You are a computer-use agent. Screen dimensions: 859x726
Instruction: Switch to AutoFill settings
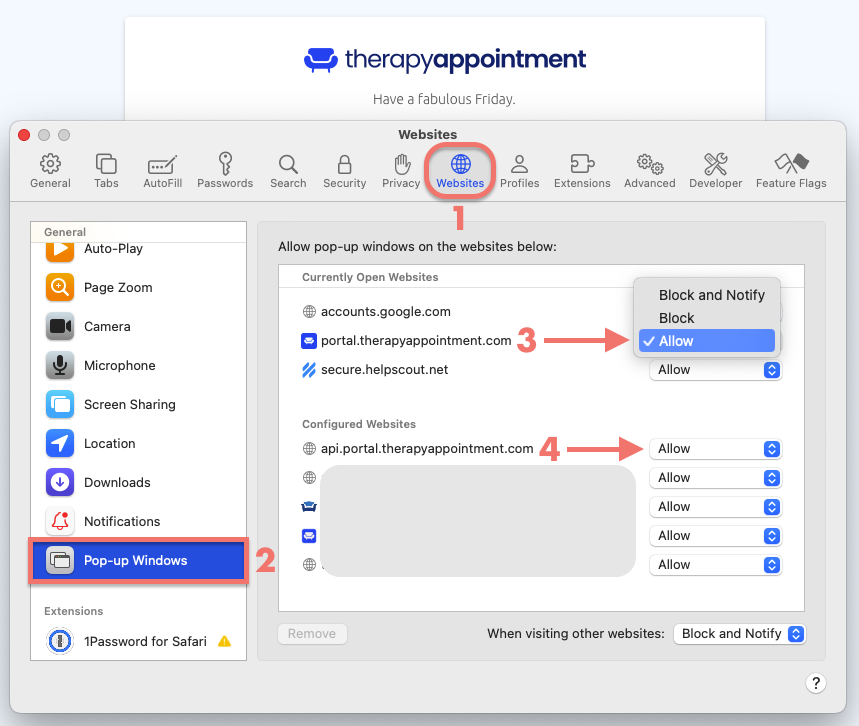[x=162, y=171]
